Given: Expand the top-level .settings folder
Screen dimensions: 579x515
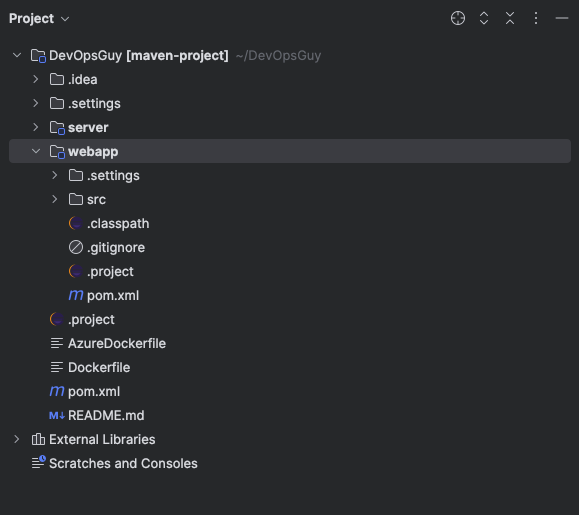Looking at the screenshot, I should pos(36,103).
